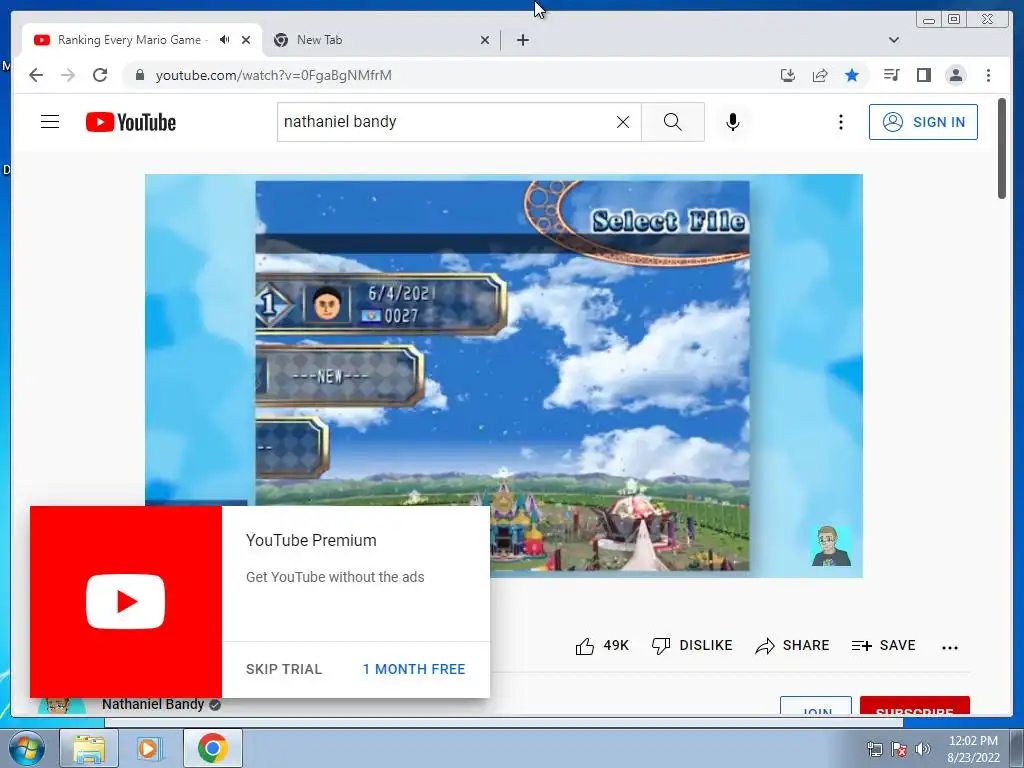Click the YouTube Premium red logo image
The width and height of the screenshot is (1024, 768).
coord(125,601)
